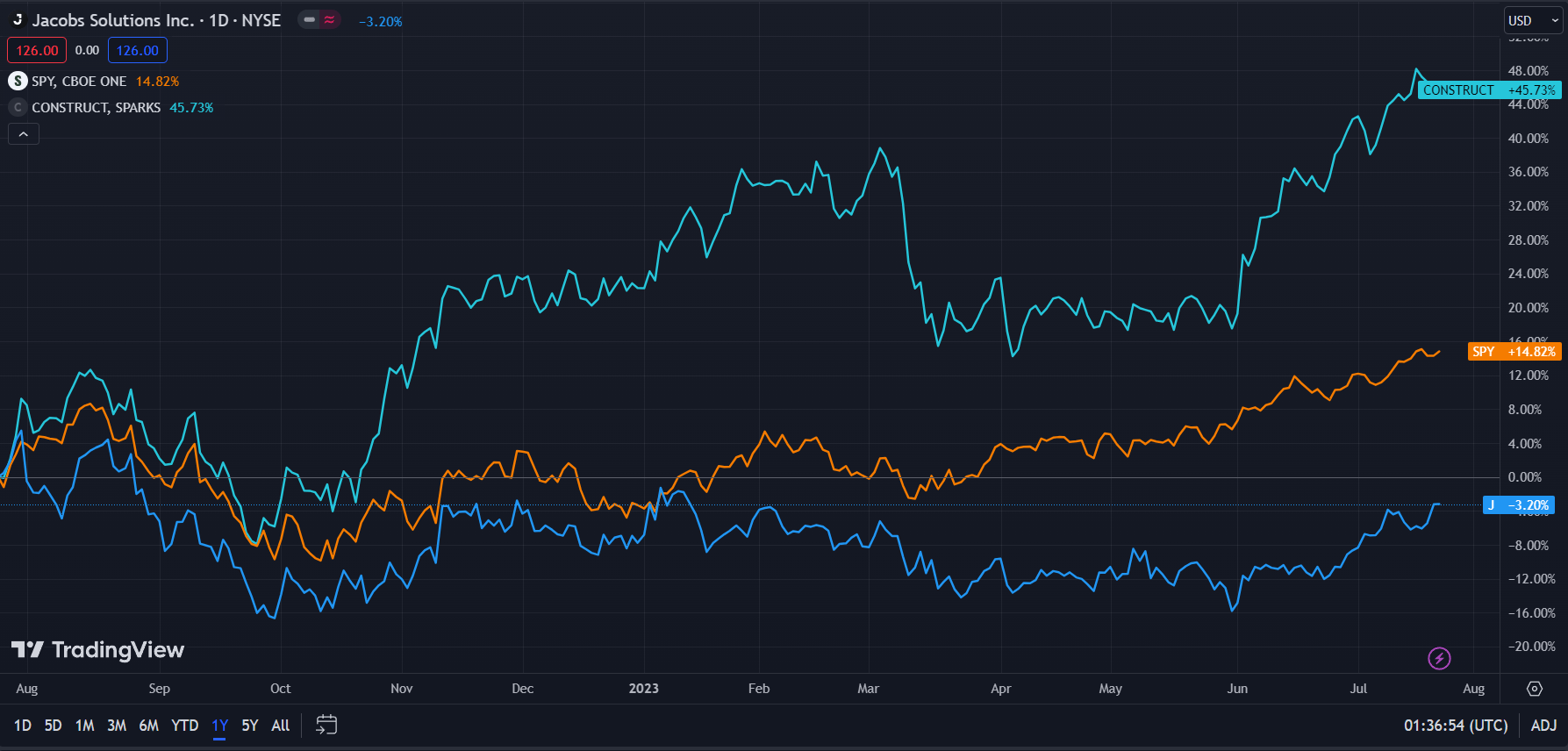Click the -3.20% change value in title

(x=381, y=21)
